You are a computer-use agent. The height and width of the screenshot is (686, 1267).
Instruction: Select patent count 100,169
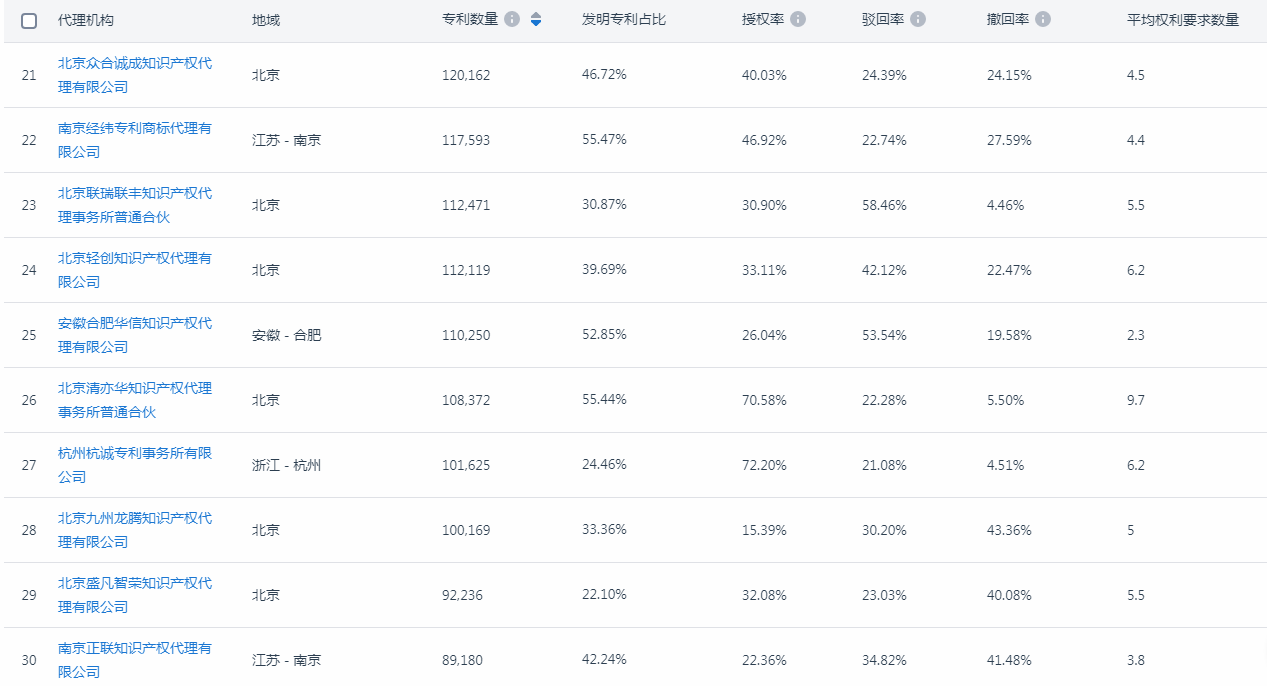click(466, 530)
